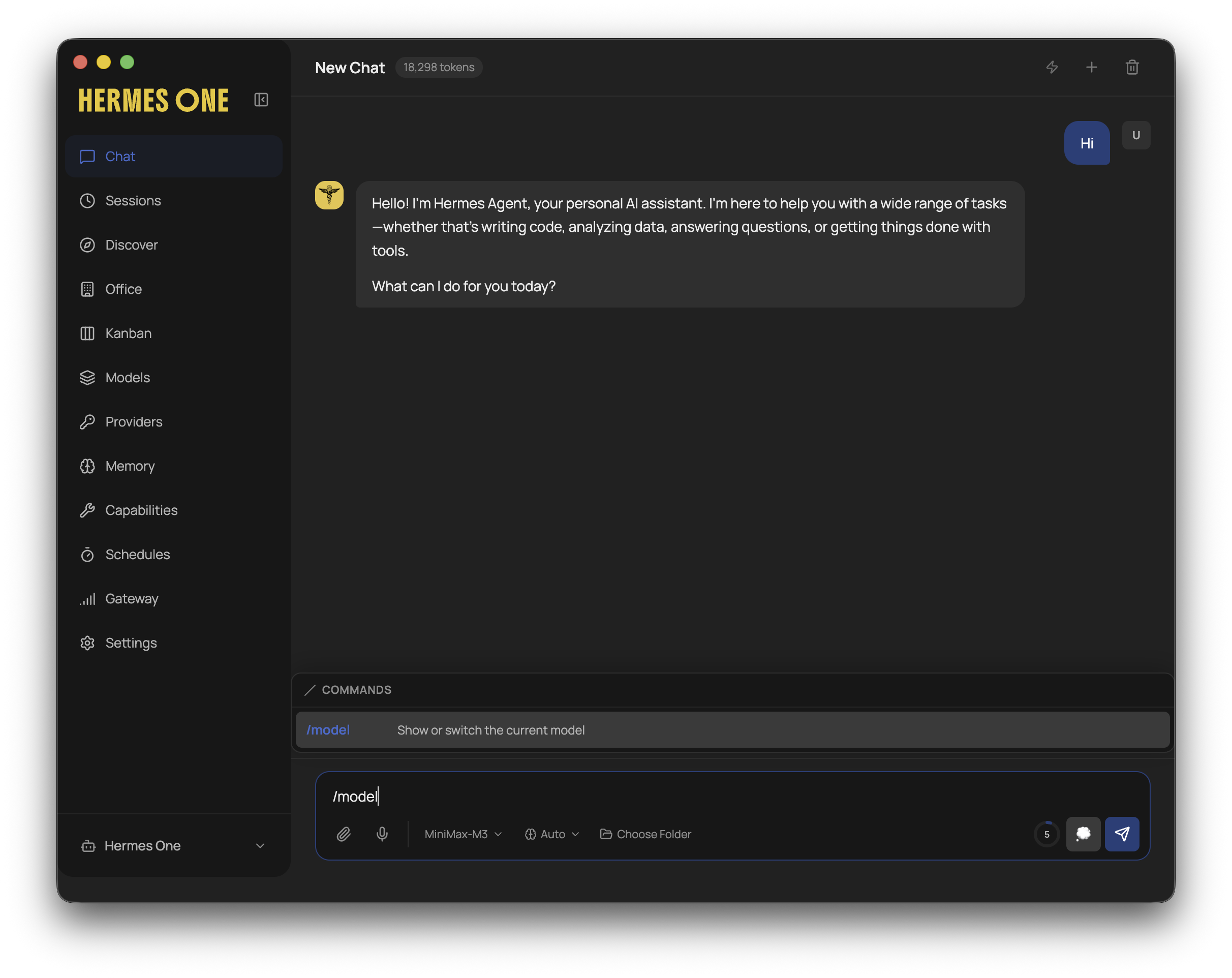
Task: Click "What can I do for you today?"
Action: 464,286
